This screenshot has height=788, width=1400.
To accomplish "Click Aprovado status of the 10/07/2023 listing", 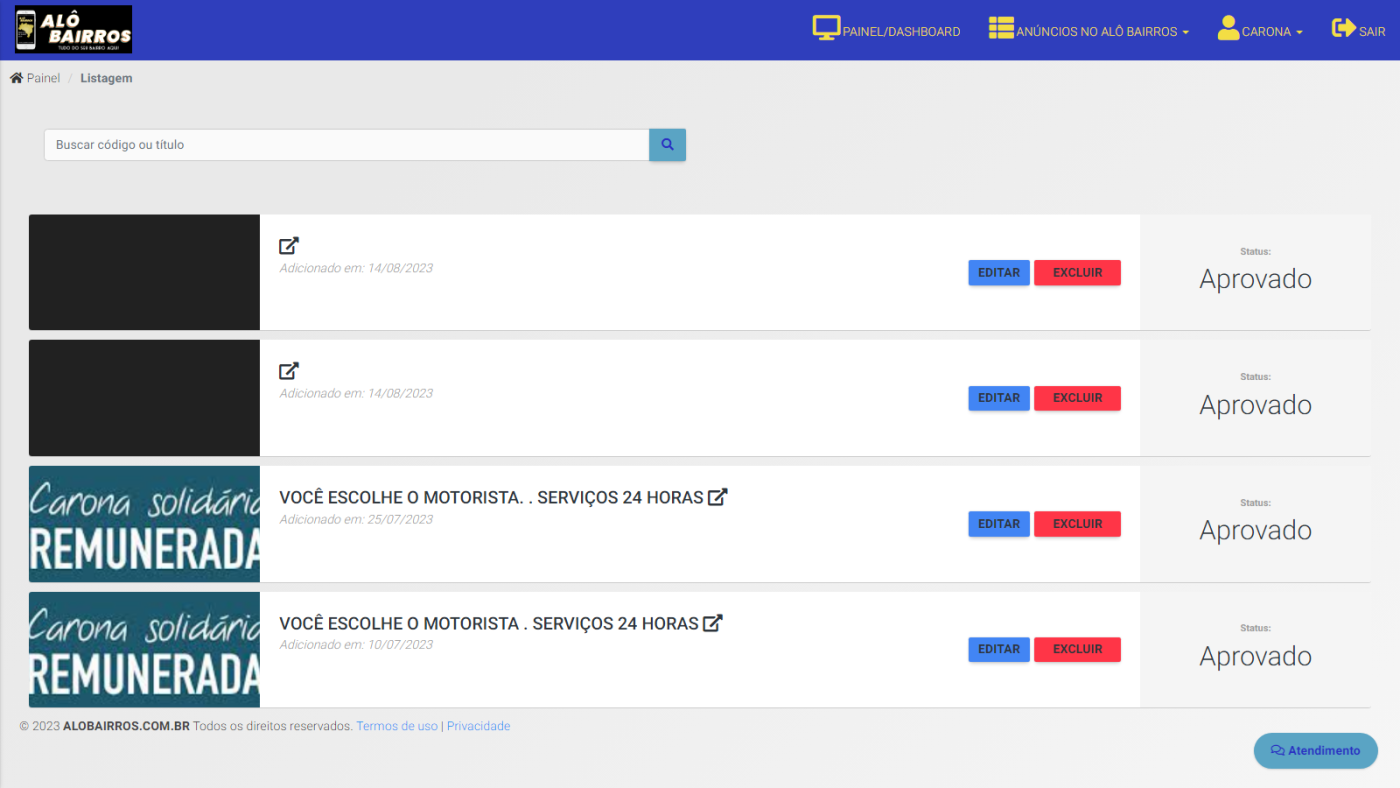I will (1255, 656).
